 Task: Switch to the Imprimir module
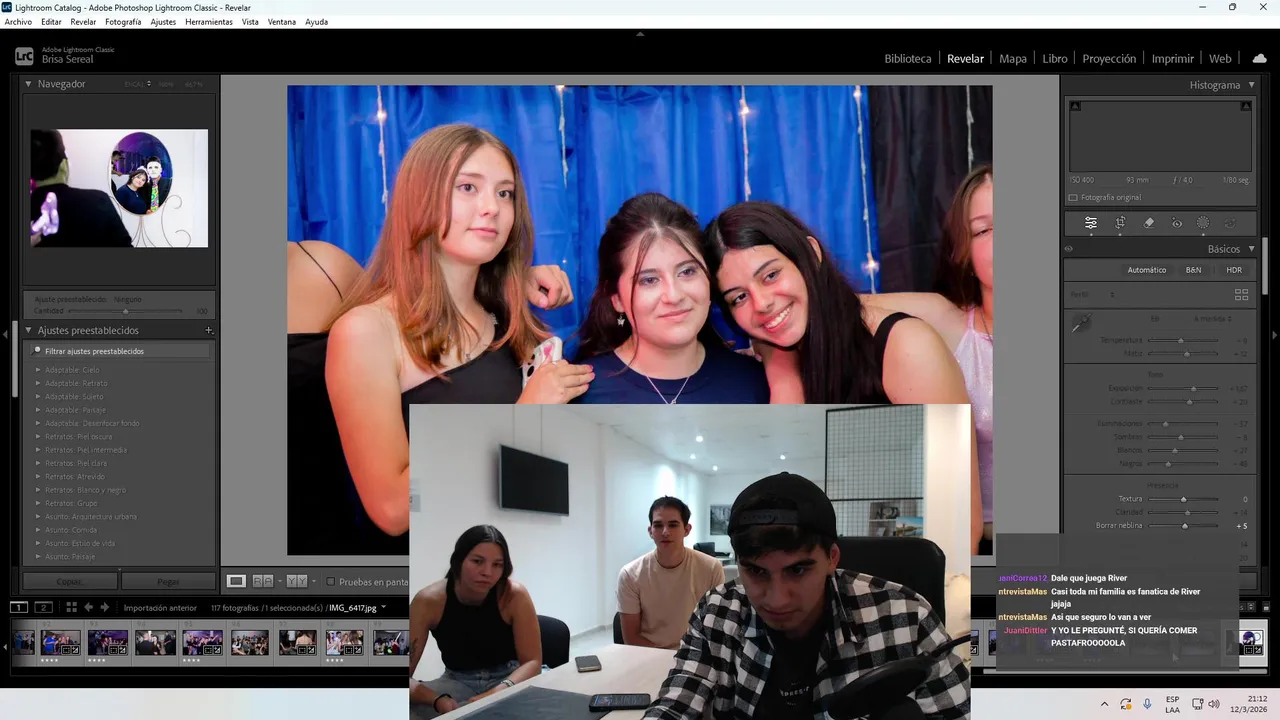point(1172,59)
